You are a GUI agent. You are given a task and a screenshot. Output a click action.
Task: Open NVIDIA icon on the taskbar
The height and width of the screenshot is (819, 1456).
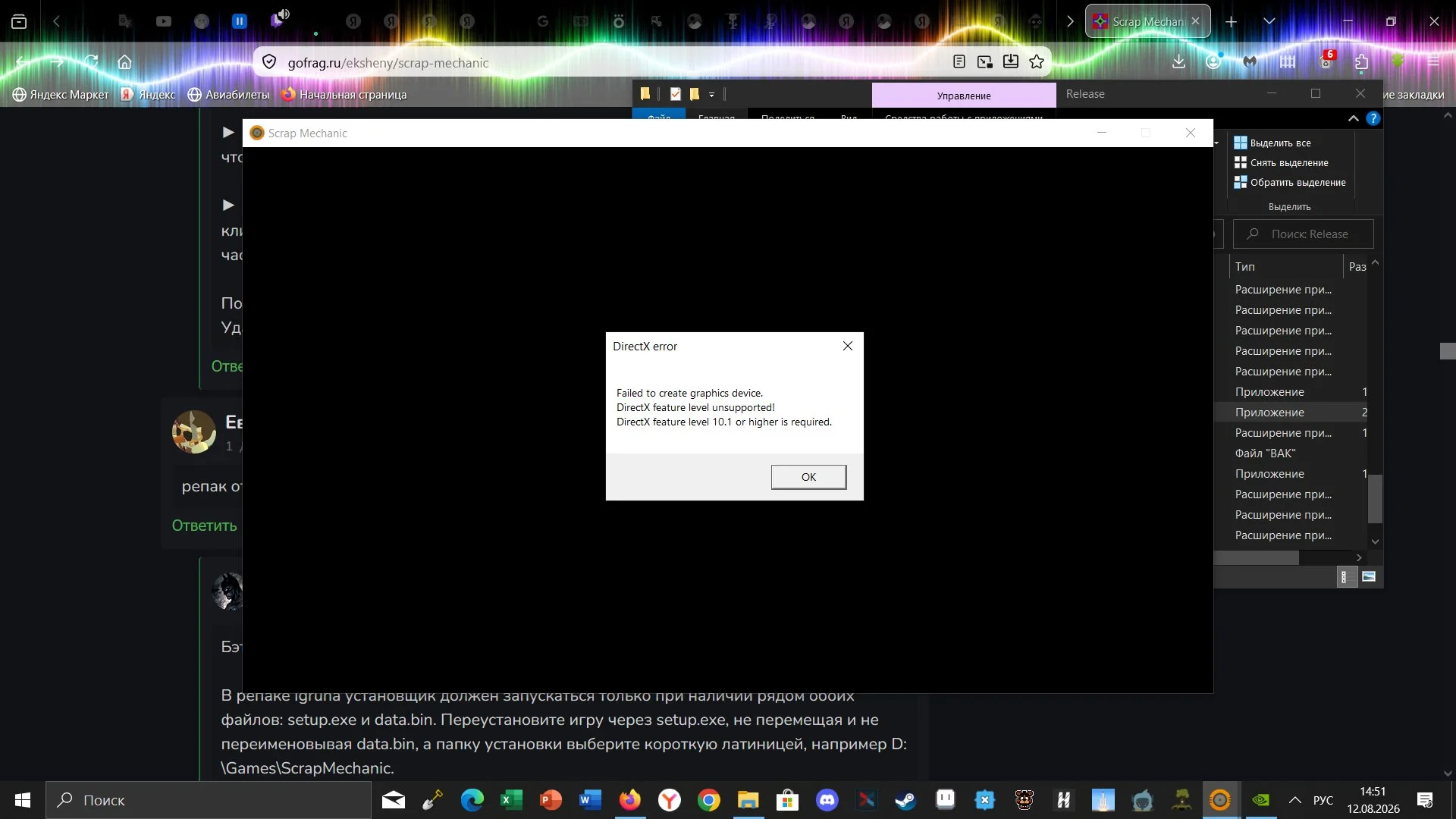[1260, 800]
